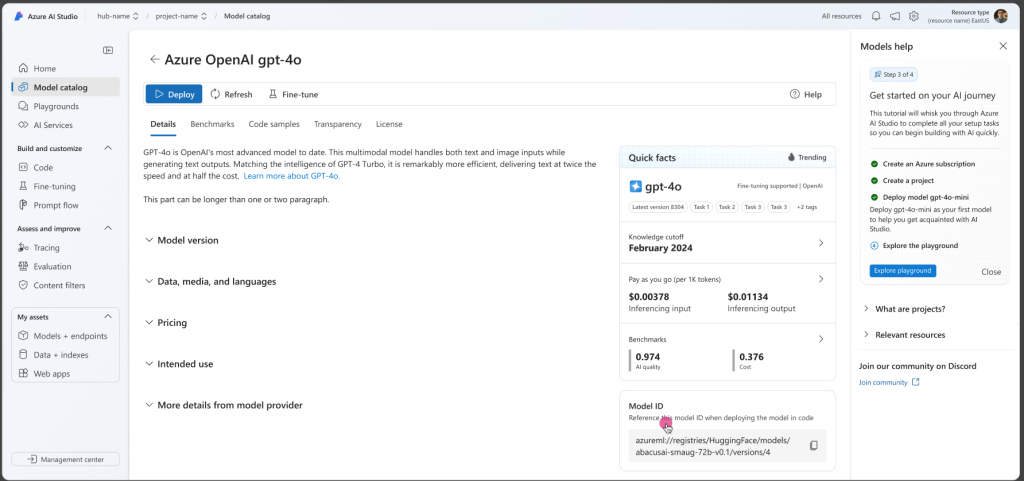
Task: Close the Models help panel
Action: [x=1003, y=46]
